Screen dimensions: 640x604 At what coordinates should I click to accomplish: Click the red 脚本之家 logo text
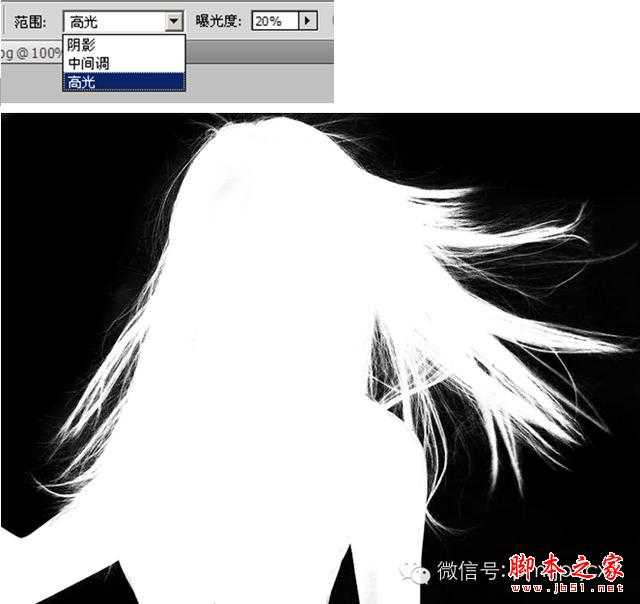(x=567, y=567)
